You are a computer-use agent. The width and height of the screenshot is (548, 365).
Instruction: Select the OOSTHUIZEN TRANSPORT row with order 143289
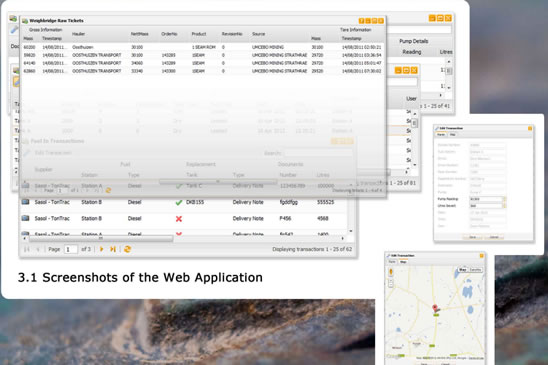point(203,63)
